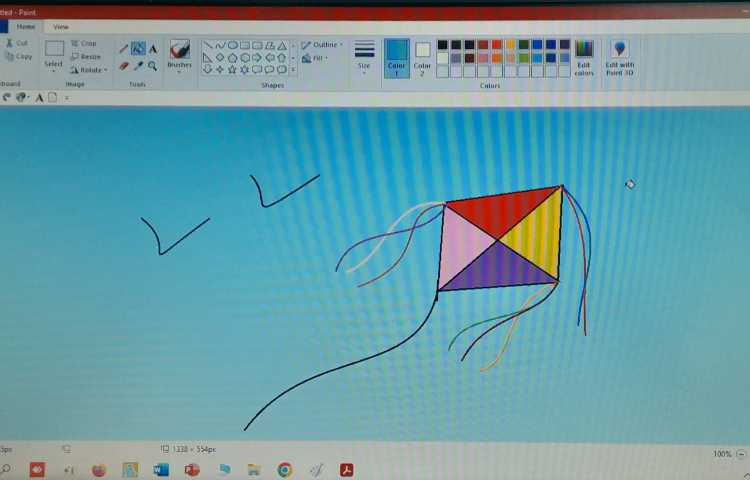The height and width of the screenshot is (480, 750).
Task: Choose the Text tool
Action: pyautogui.click(x=153, y=48)
